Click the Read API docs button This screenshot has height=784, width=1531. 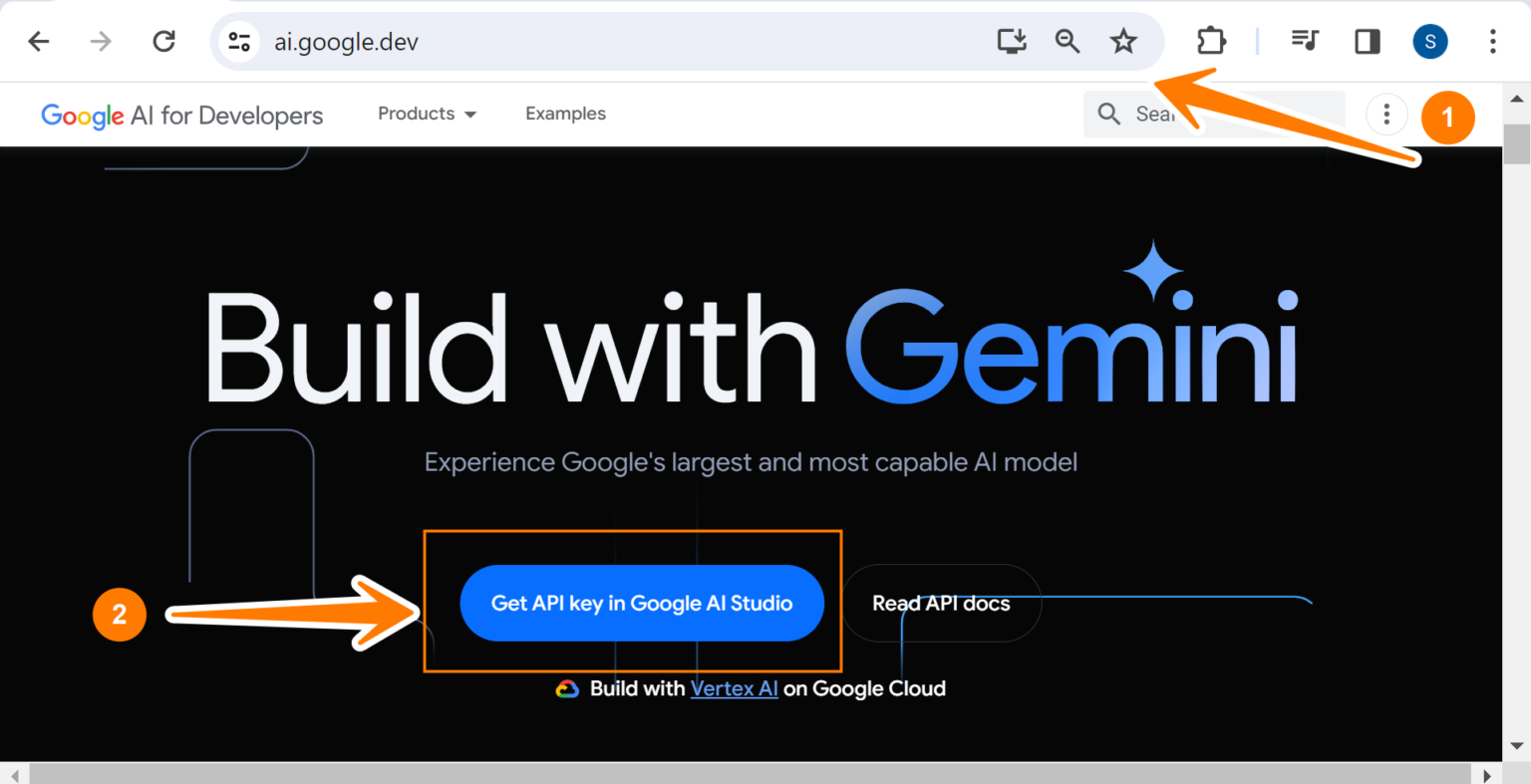point(941,603)
